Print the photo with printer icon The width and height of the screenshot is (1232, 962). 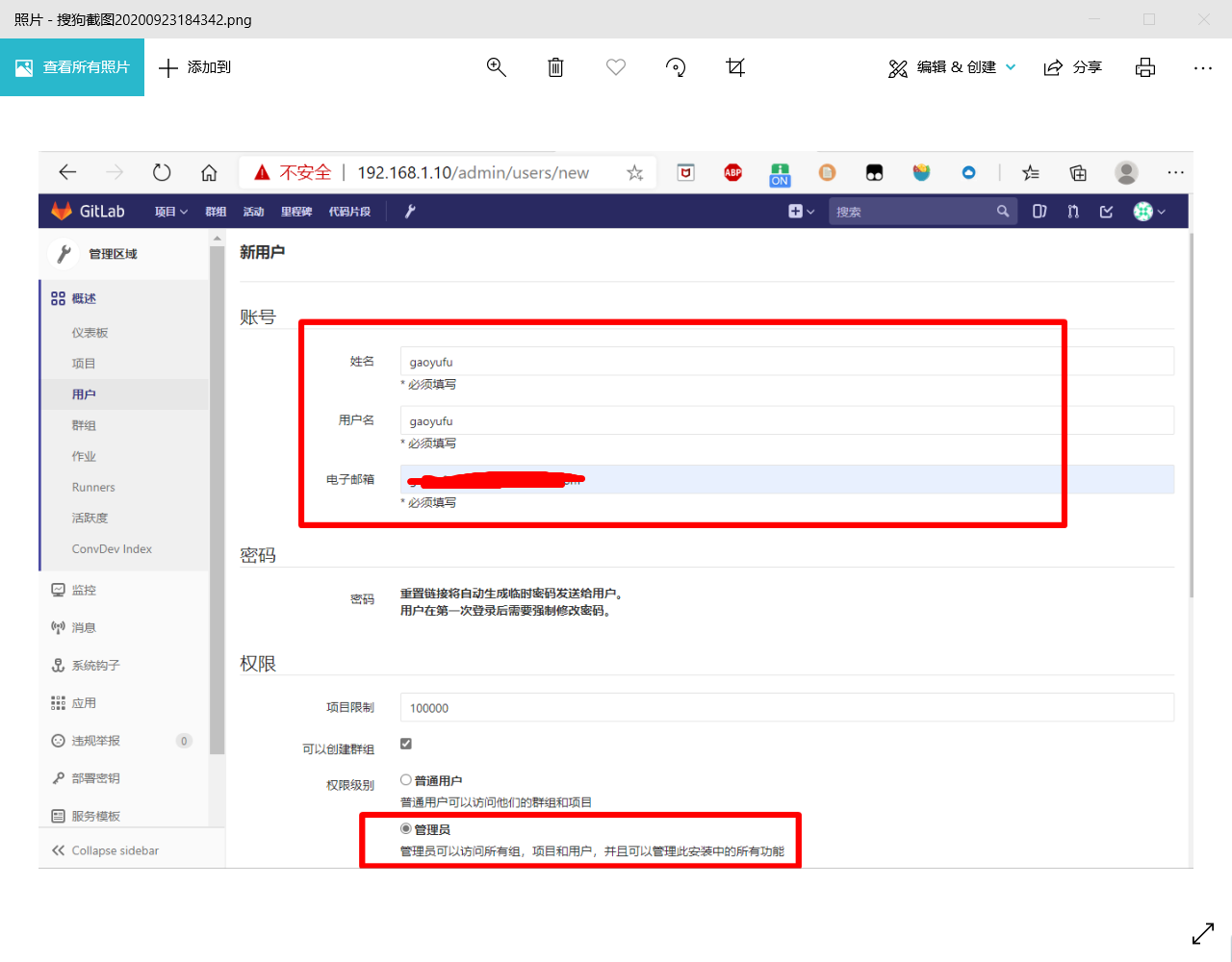point(1145,67)
